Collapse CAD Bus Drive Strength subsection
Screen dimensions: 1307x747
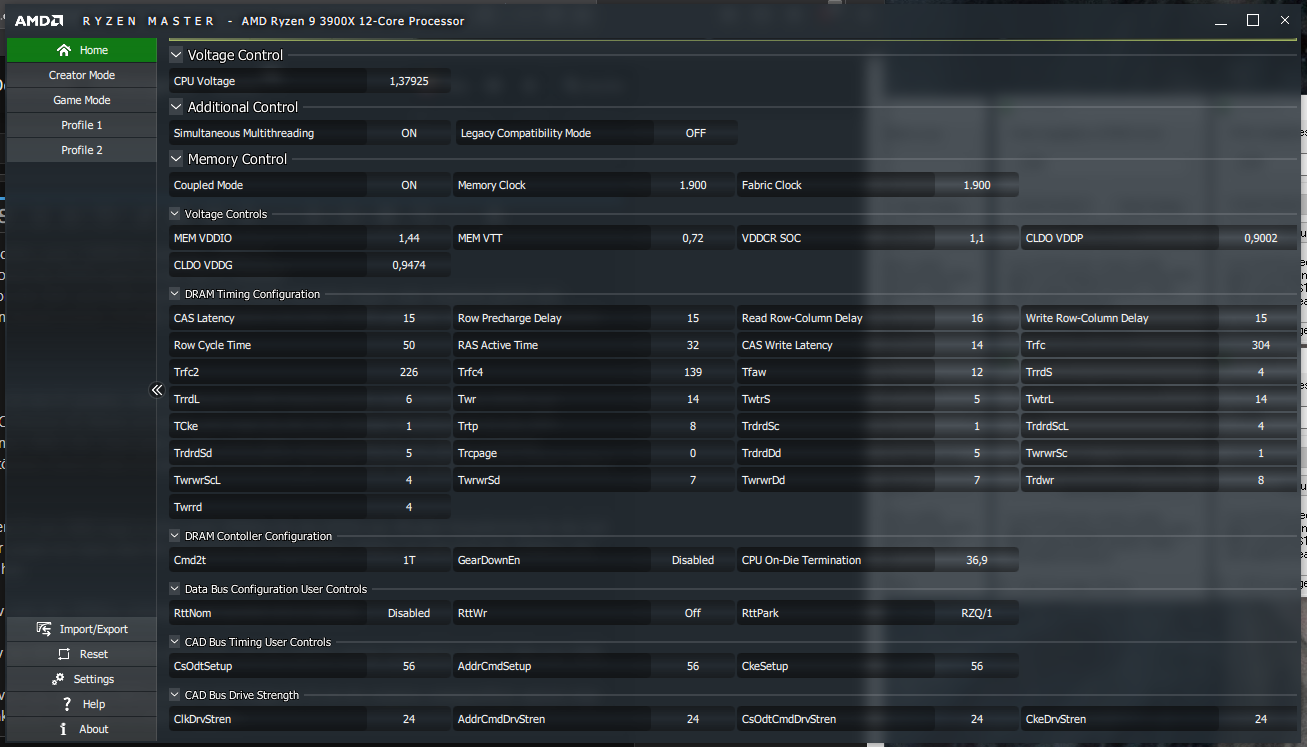[176, 695]
